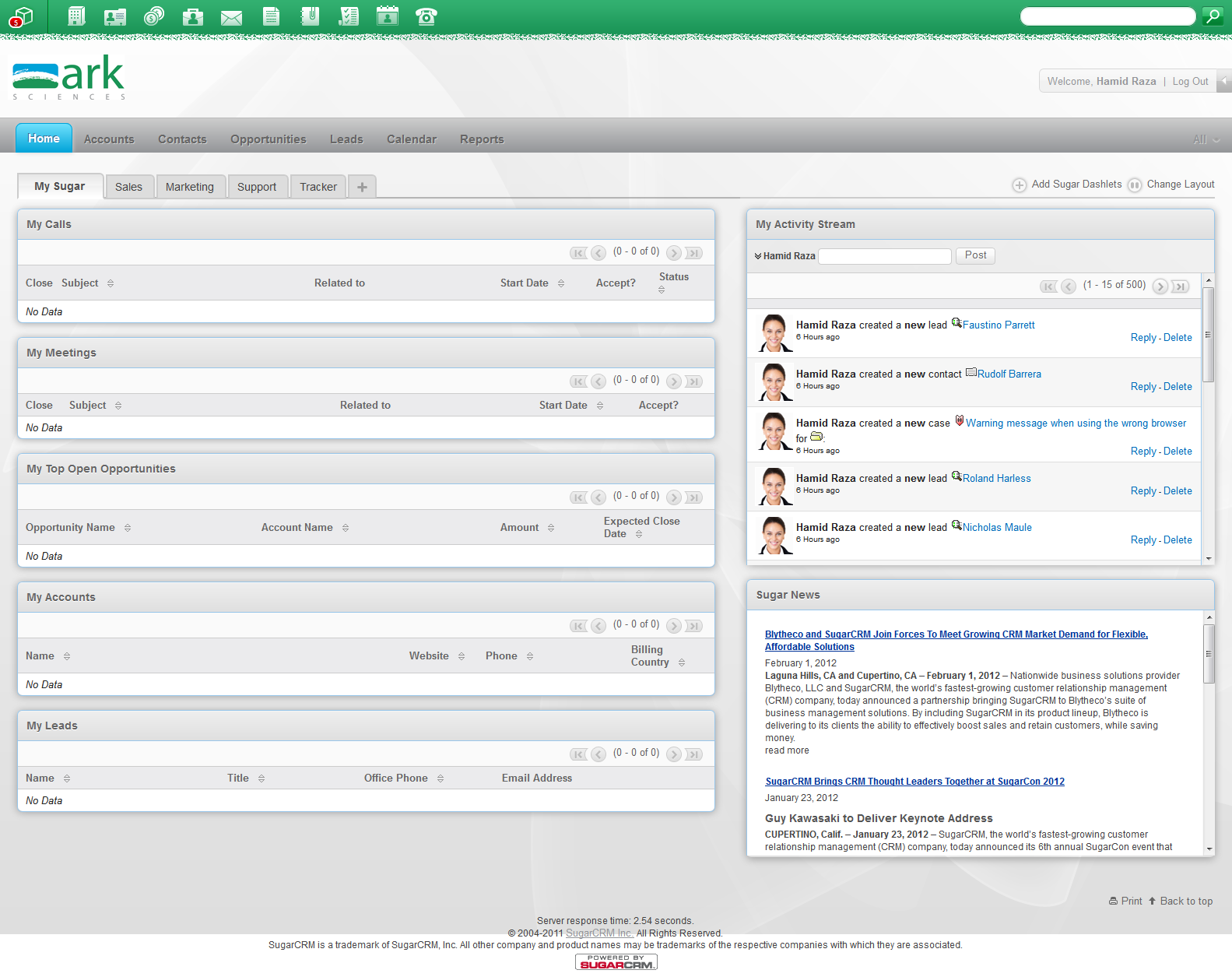Screen dimensions: 1232x977
Task: Click the building Accounts shortcut icon
Action: (x=75, y=16)
